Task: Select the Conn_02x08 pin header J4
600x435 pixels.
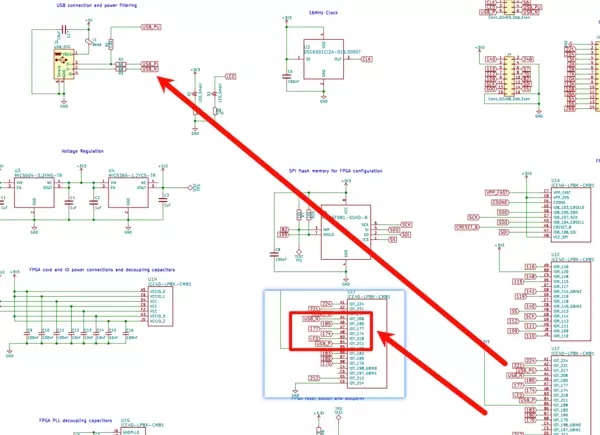Action: point(506,77)
